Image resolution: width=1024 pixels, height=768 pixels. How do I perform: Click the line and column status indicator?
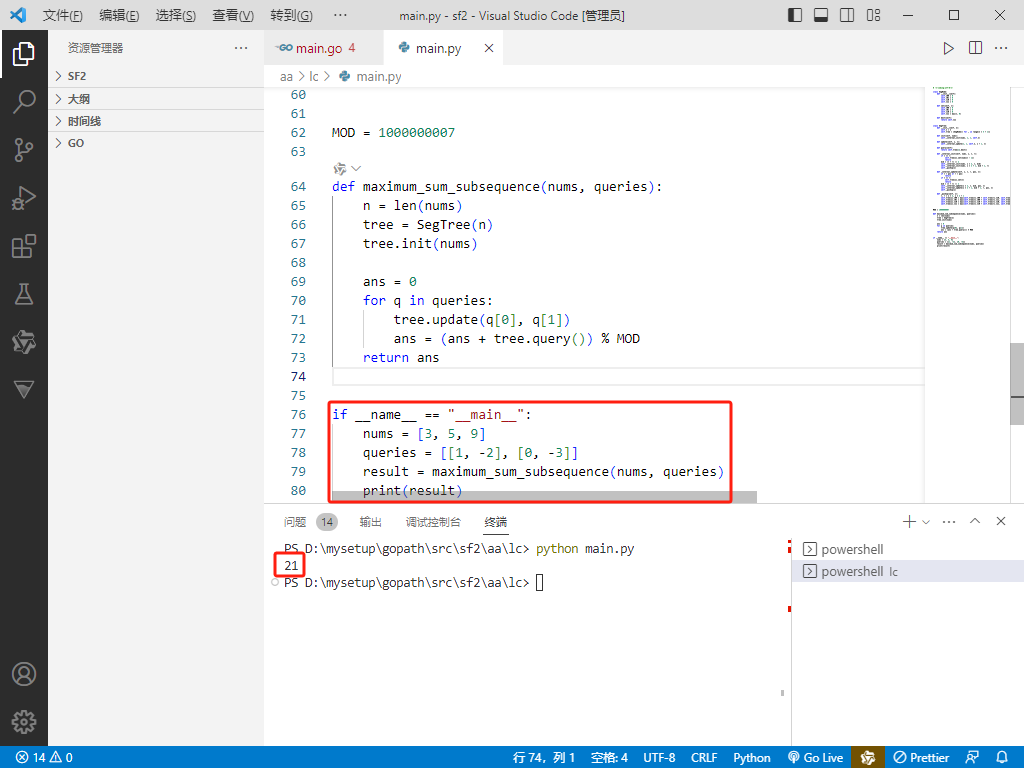click(544, 757)
